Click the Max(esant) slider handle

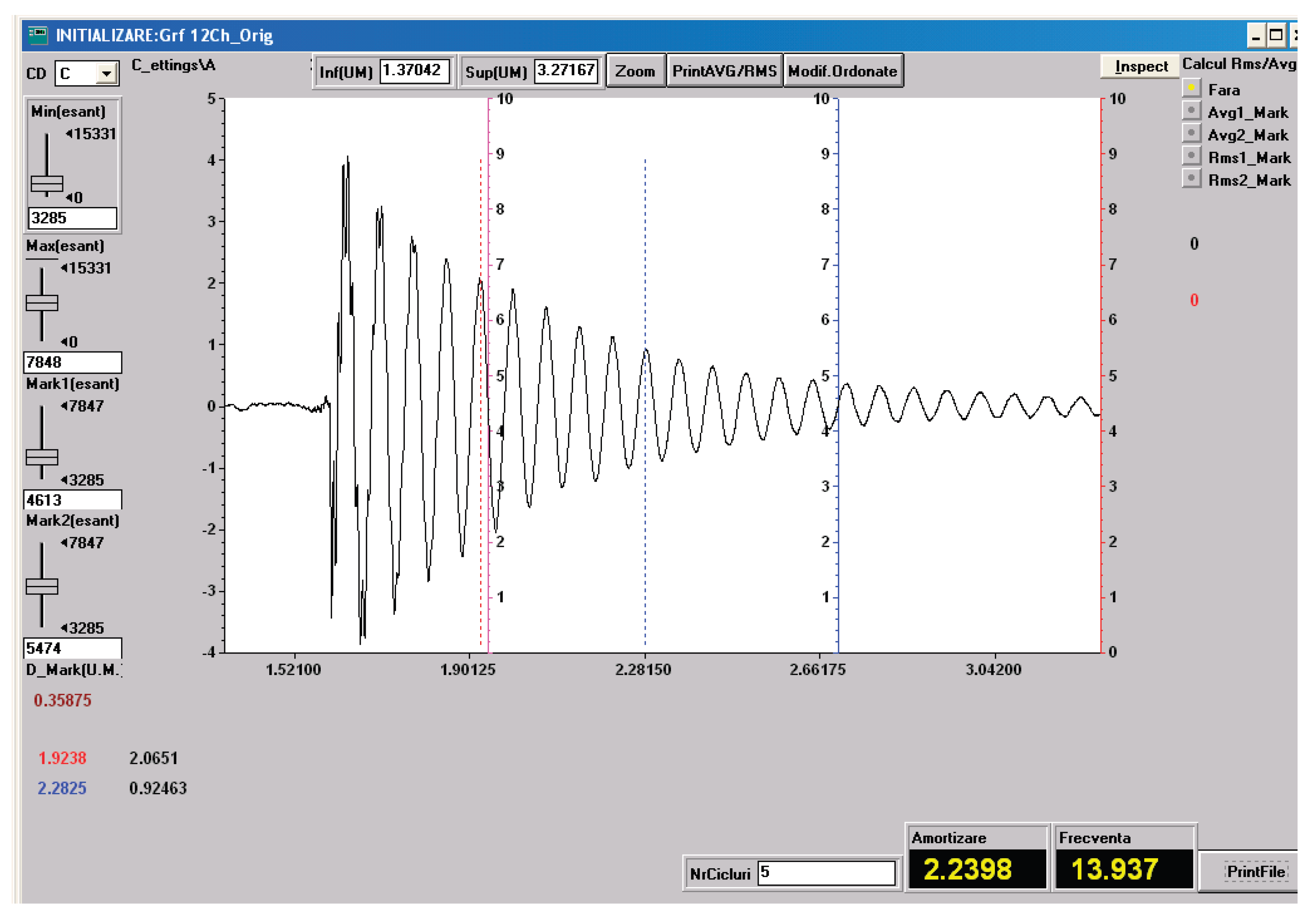click(x=42, y=303)
